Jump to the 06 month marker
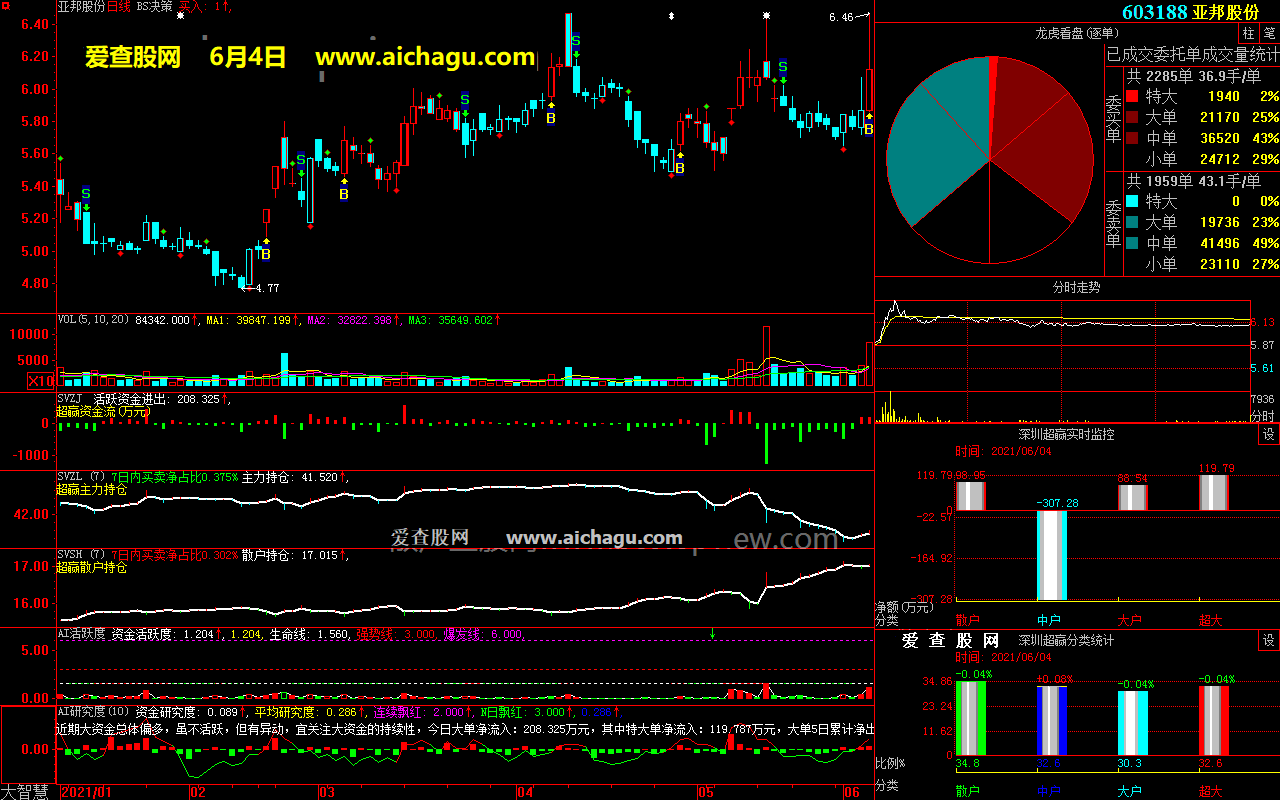 coord(853,792)
